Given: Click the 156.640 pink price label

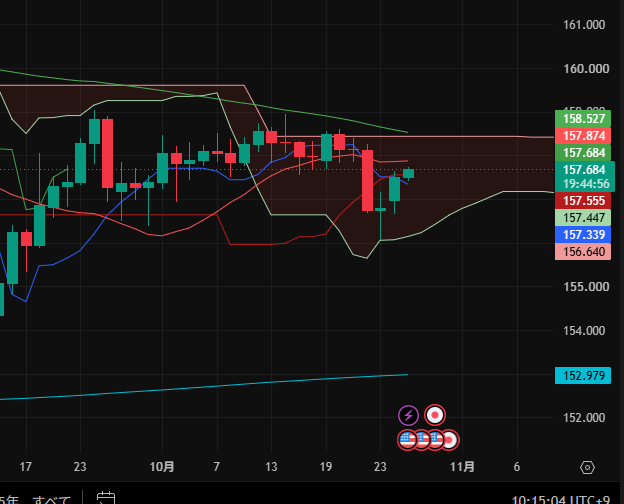Looking at the screenshot, I should [x=583, y=252].
